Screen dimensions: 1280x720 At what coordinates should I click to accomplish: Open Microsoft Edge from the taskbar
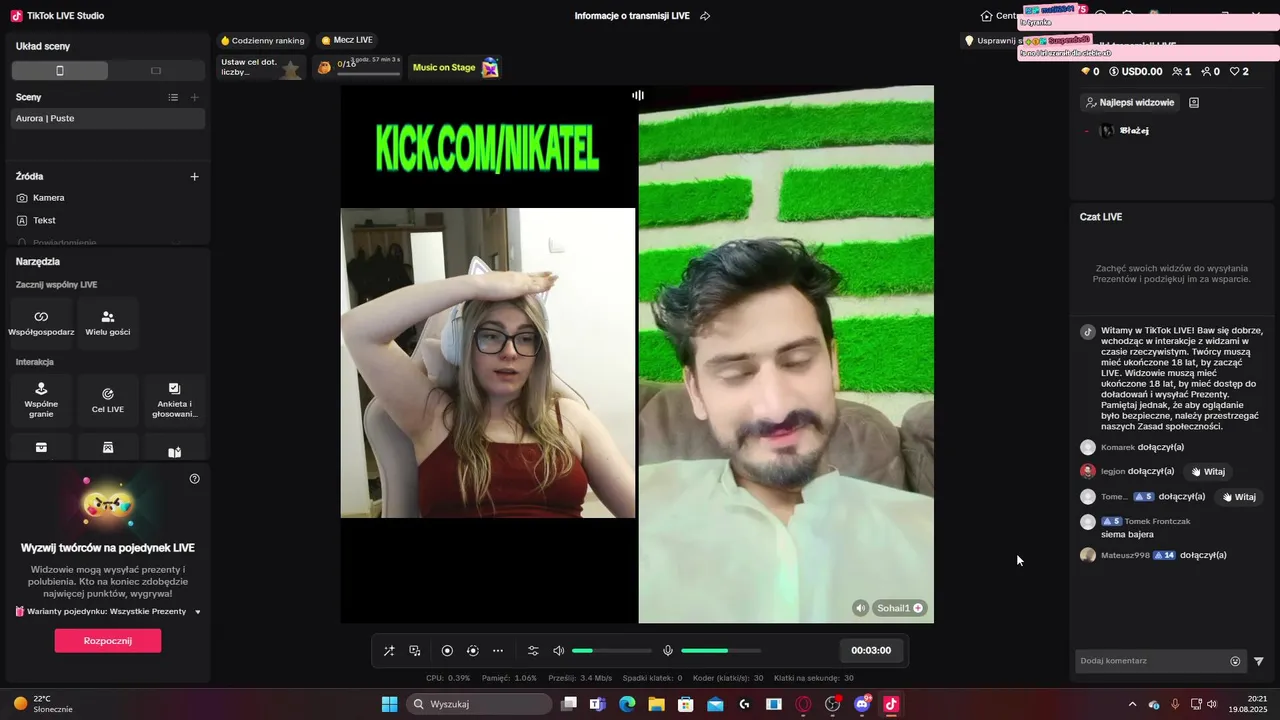coord(627,704)
